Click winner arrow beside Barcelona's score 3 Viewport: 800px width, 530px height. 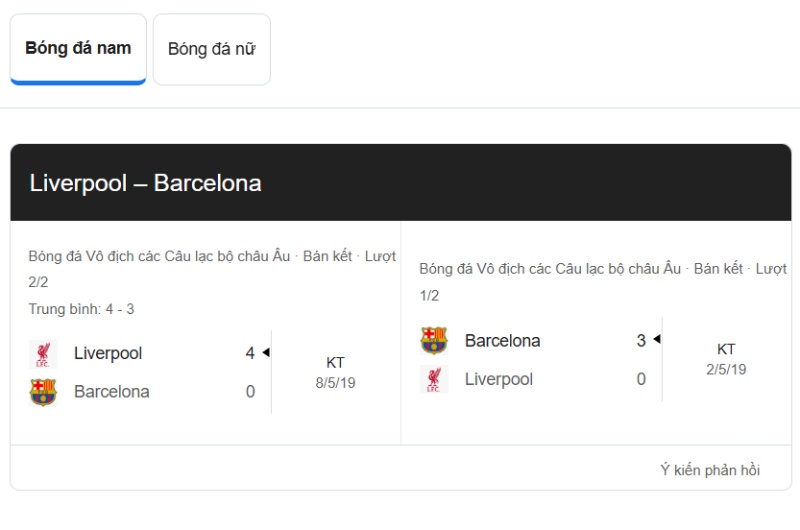(657, 339)
